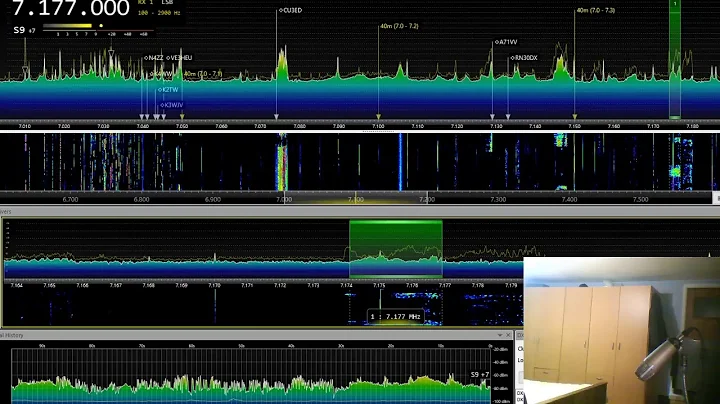Click the S9 +7 reading in Signal History
The image size is (720, 404).
point(480,375)
